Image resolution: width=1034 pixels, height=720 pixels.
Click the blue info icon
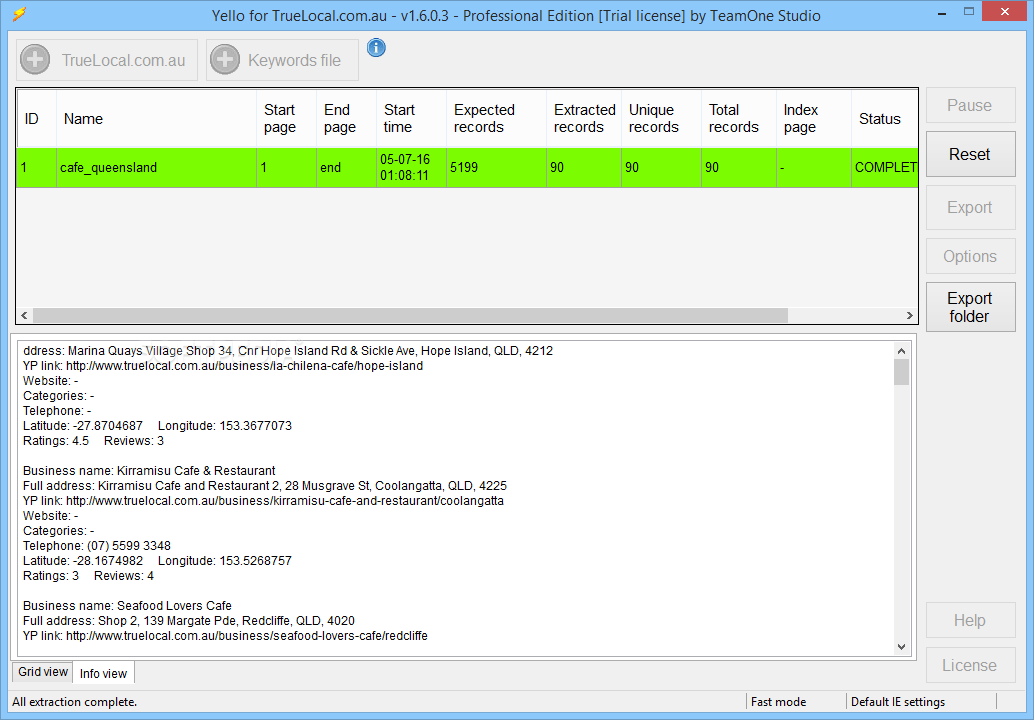point(376,47)
